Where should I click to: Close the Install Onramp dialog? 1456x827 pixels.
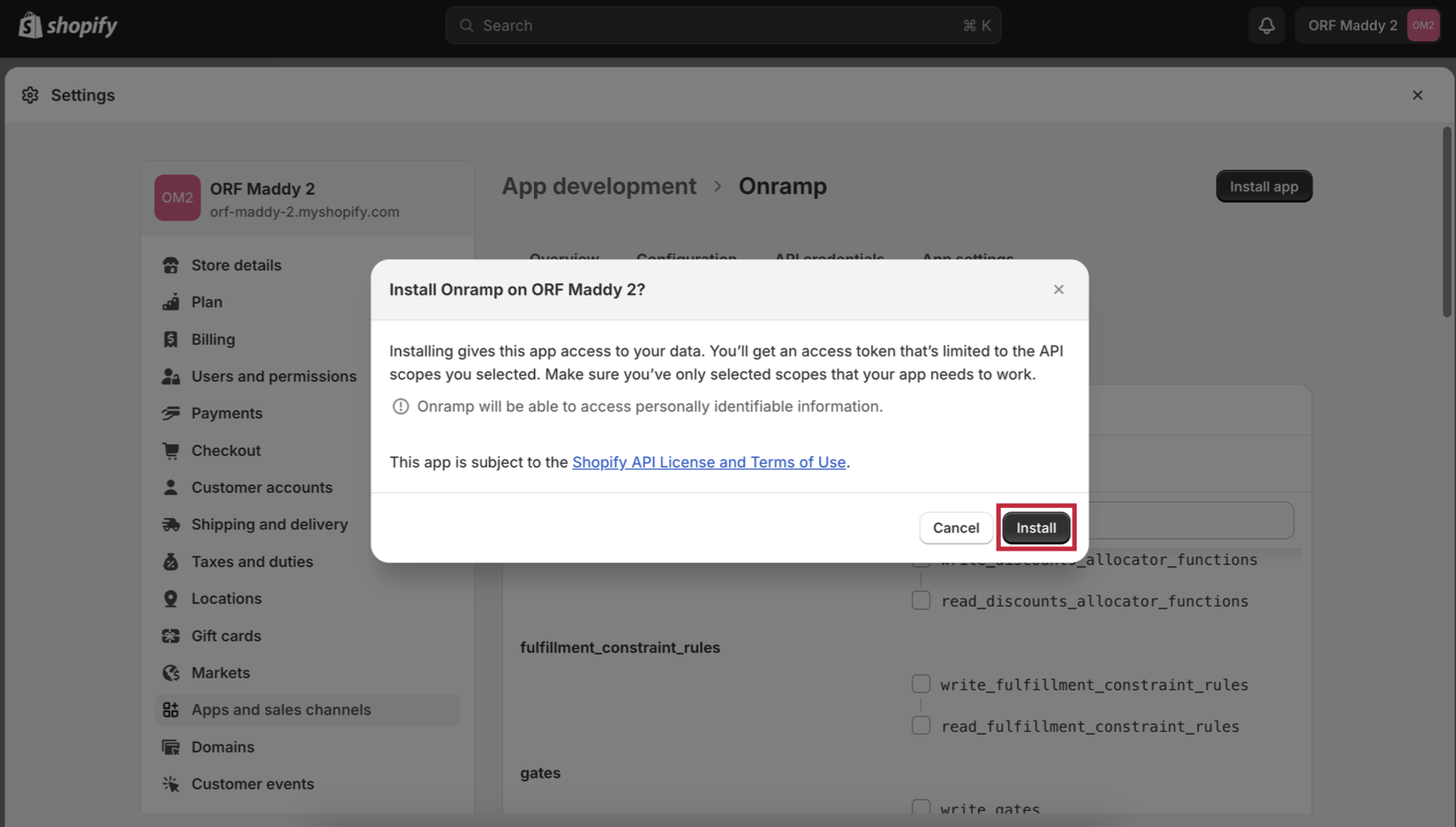pos(1059,289)
